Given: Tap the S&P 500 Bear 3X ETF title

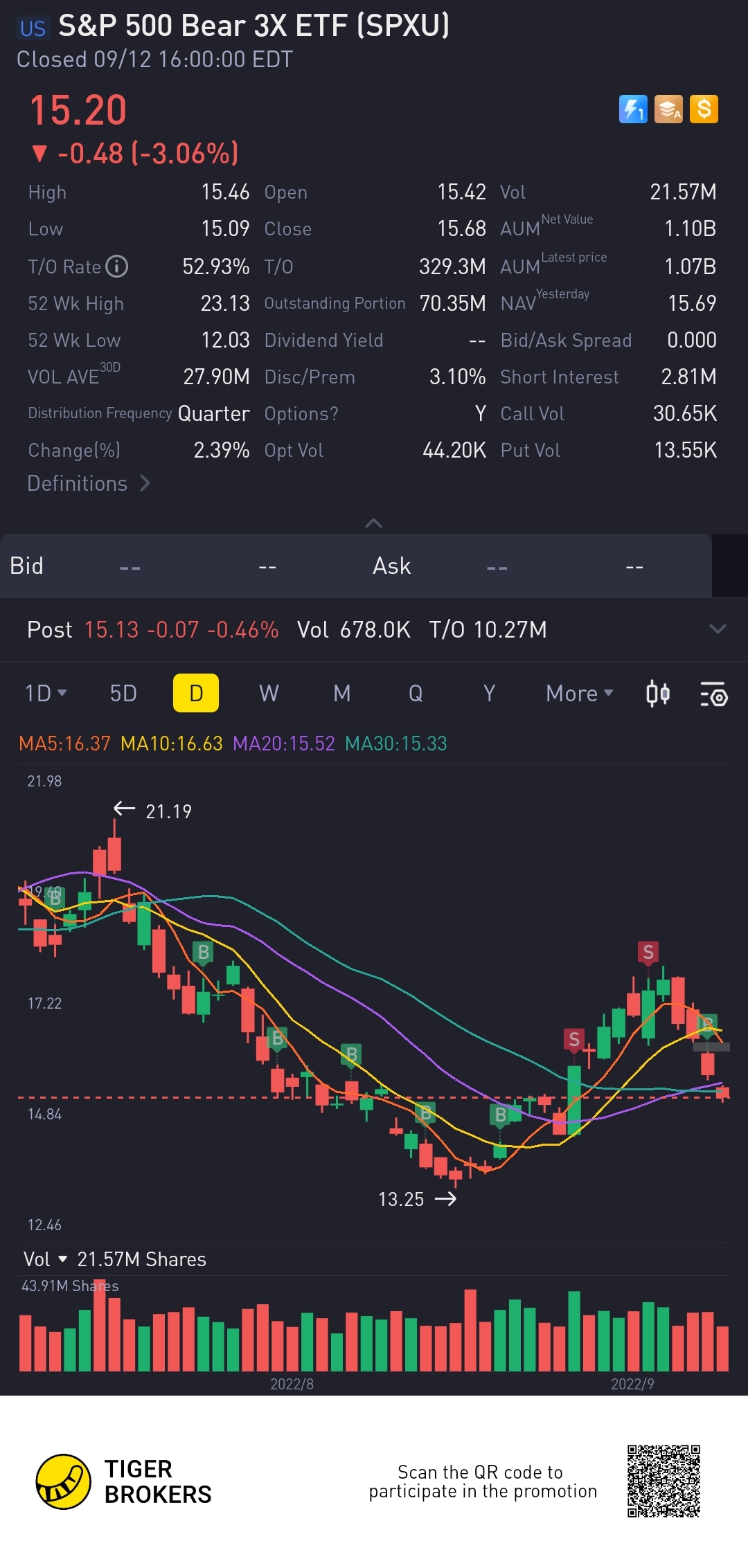Looking at the screenshot, I should (x=253, y=26).
